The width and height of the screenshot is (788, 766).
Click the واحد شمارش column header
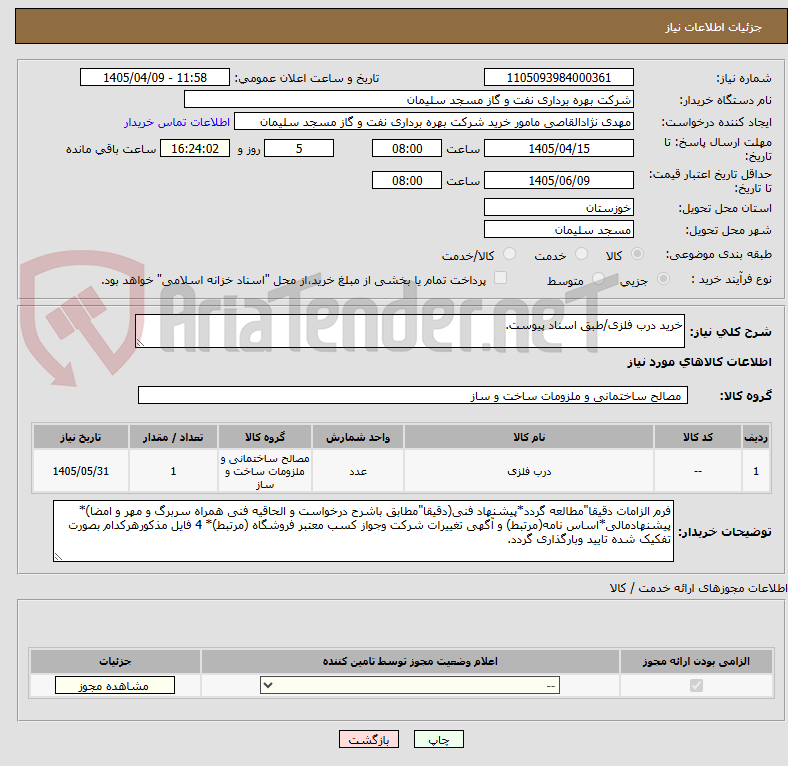pos(358,437)
